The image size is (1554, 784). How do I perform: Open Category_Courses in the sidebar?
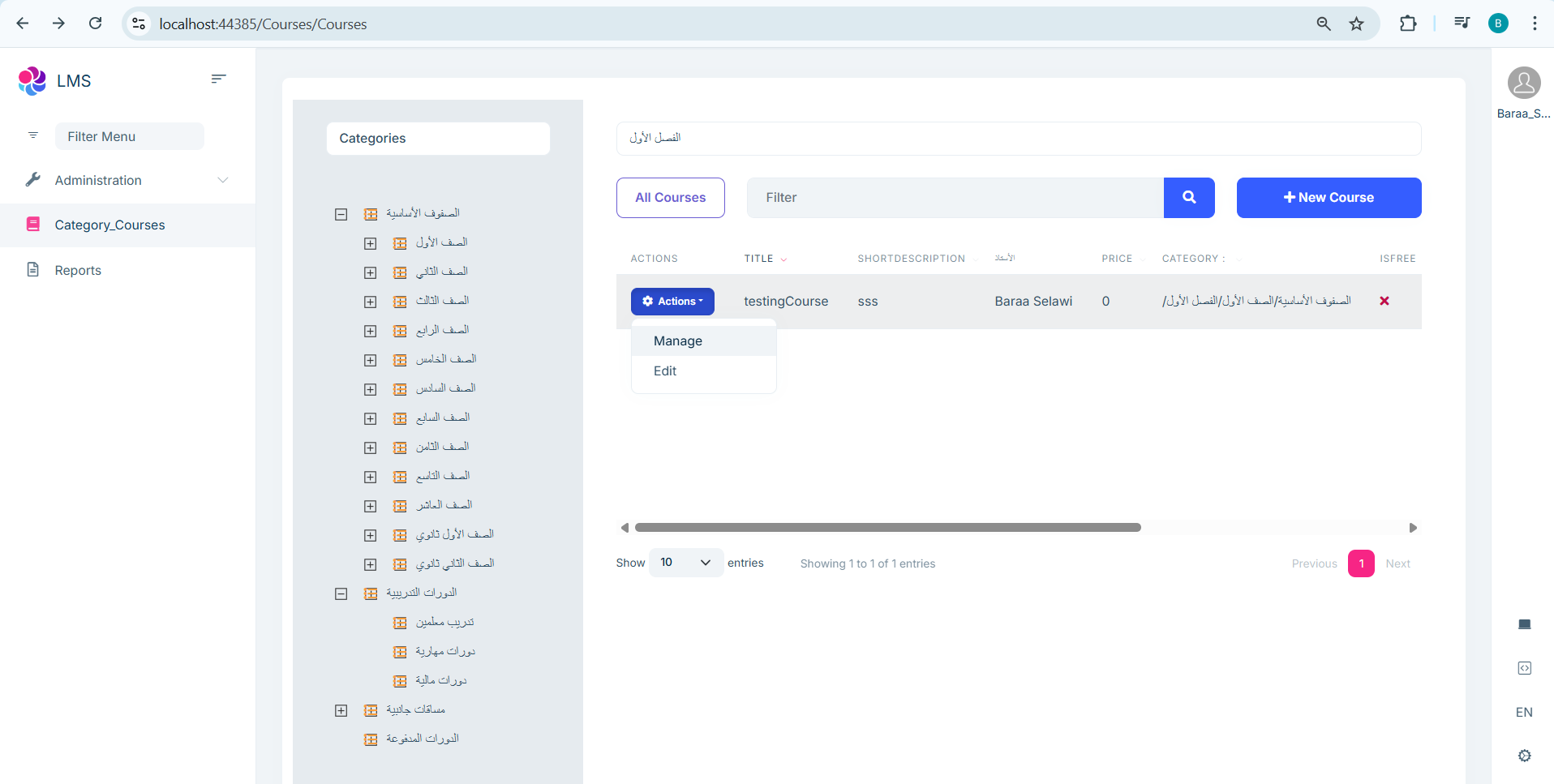[x=127, y=225]
